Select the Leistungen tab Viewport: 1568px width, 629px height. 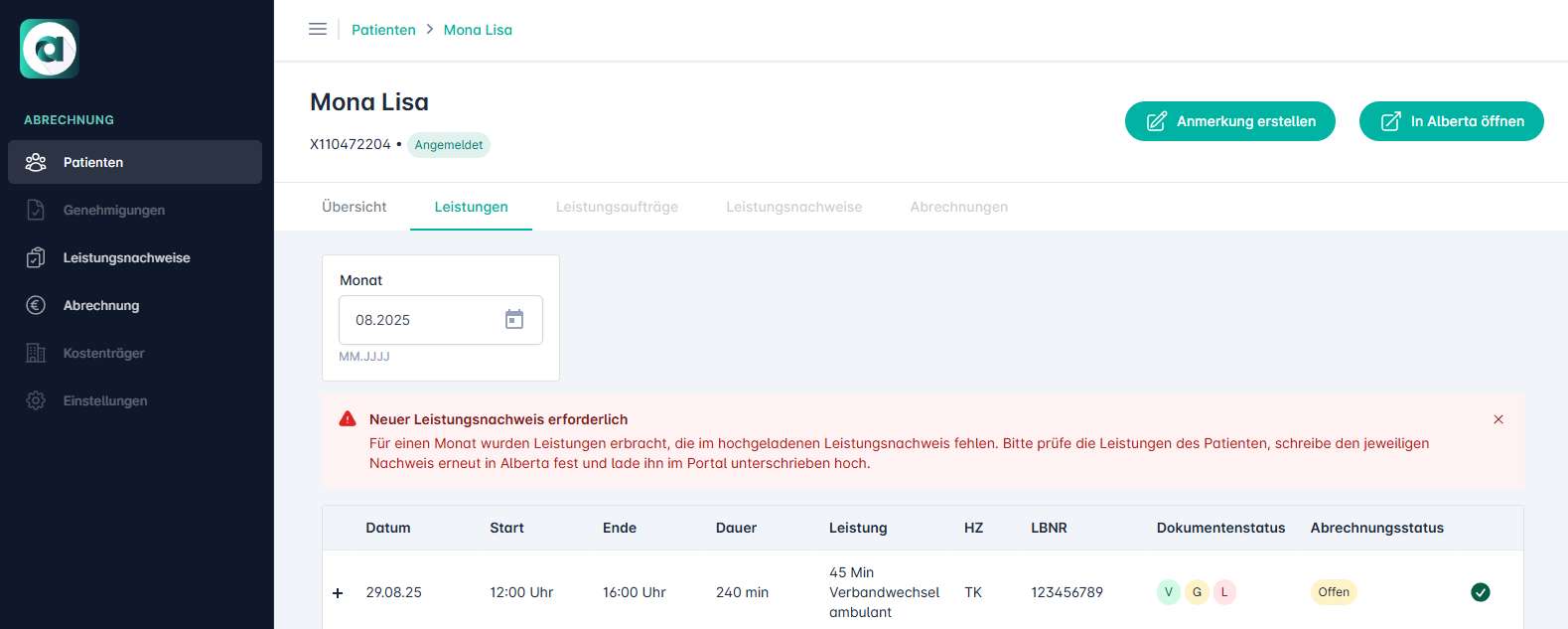click(x=471, y=207)
